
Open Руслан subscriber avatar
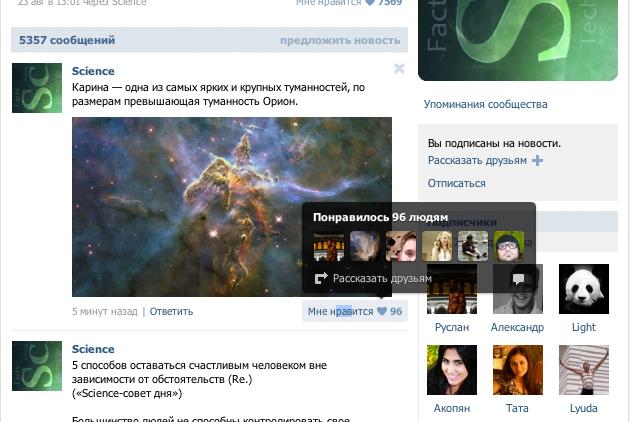(x=452, y=289)
